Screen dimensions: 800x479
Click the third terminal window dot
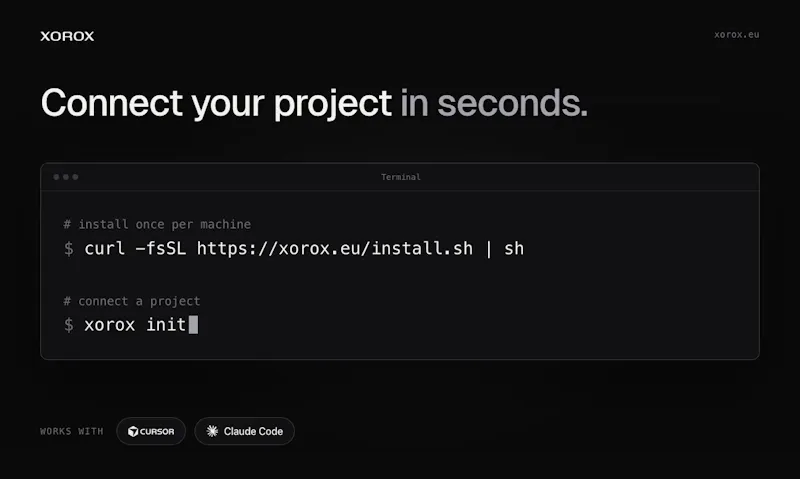[75, 177]
